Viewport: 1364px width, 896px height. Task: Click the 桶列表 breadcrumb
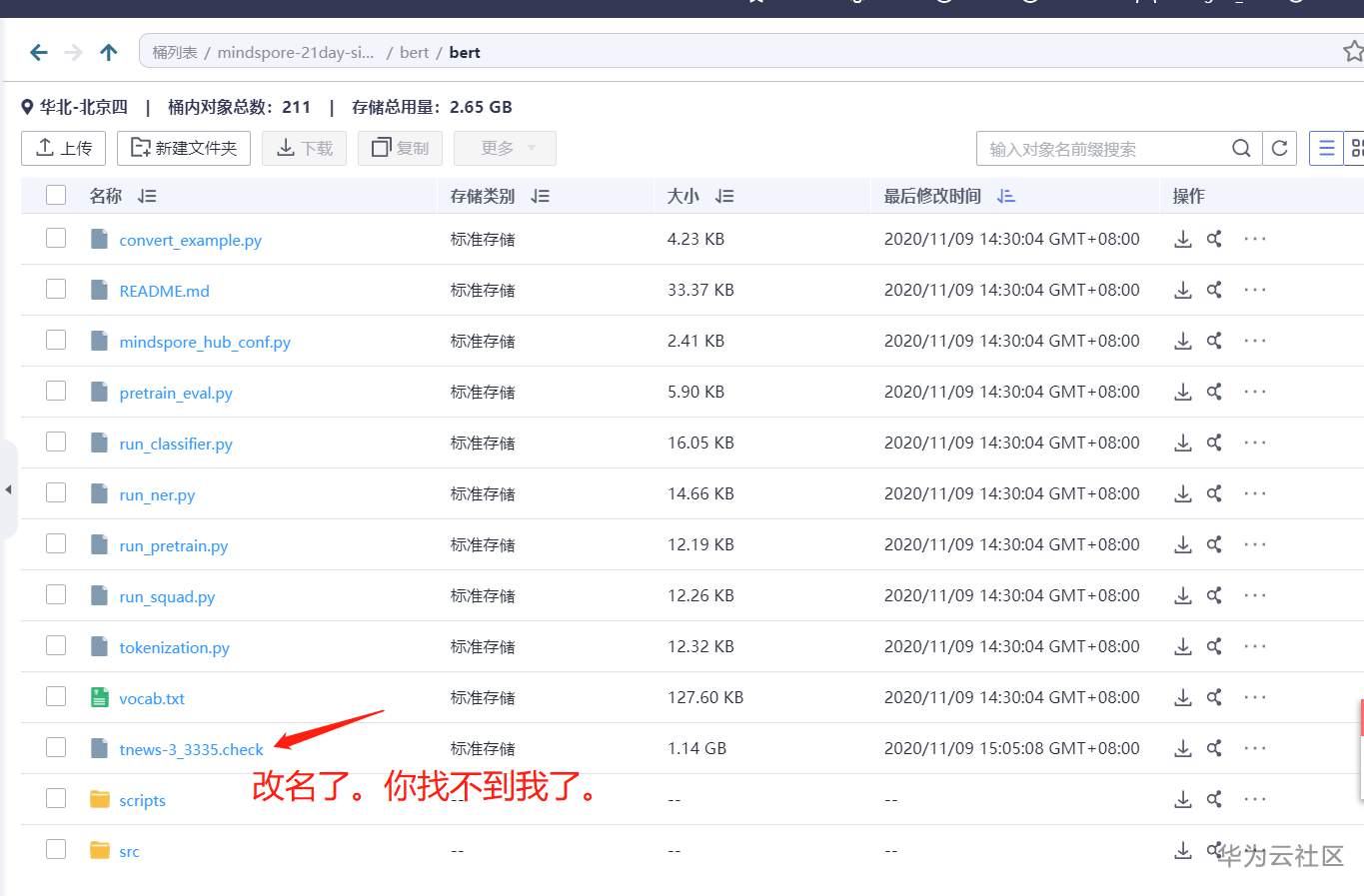click(x=175, y=53)
